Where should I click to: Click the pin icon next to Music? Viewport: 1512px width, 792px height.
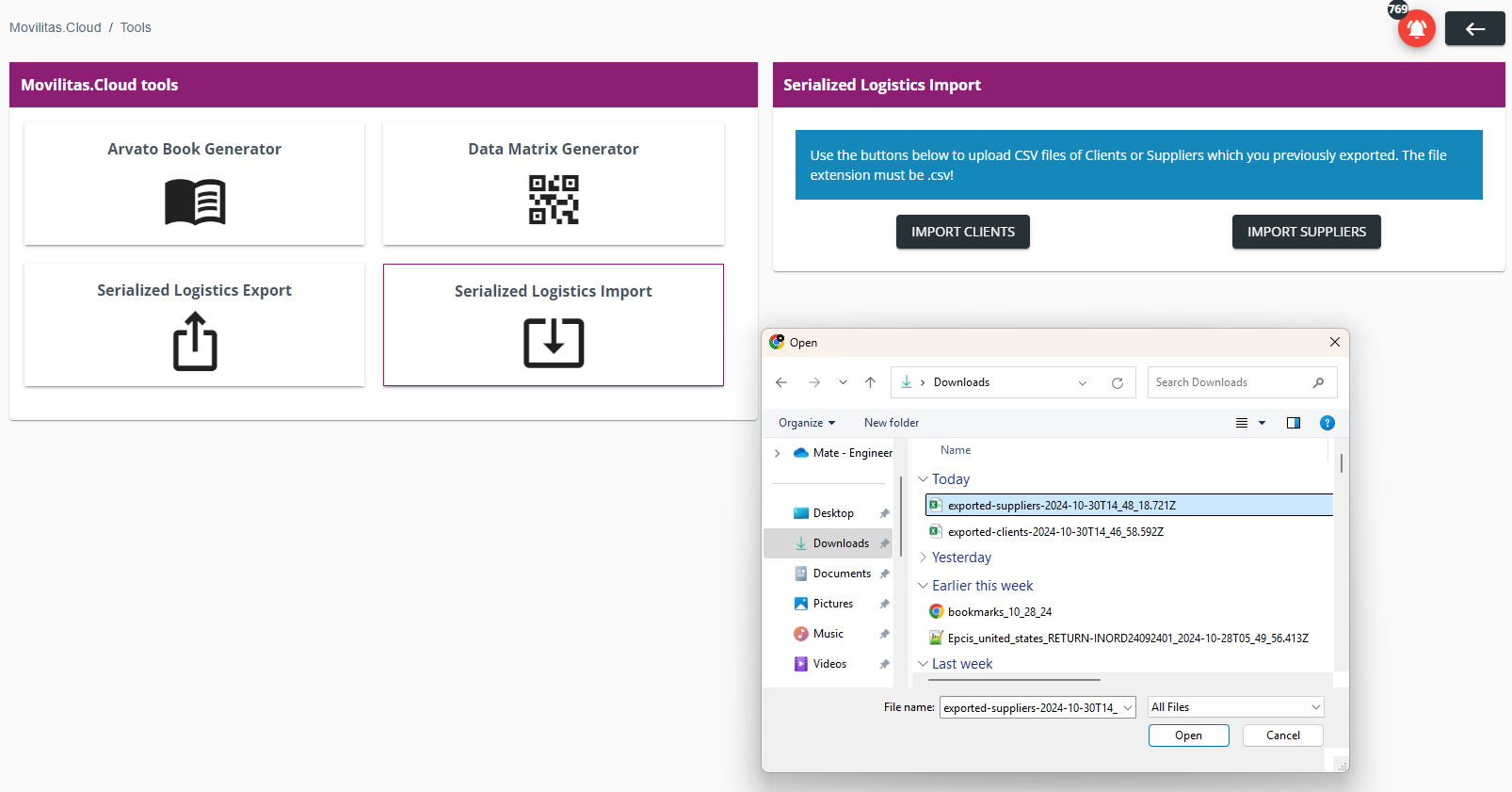[884, 634]
